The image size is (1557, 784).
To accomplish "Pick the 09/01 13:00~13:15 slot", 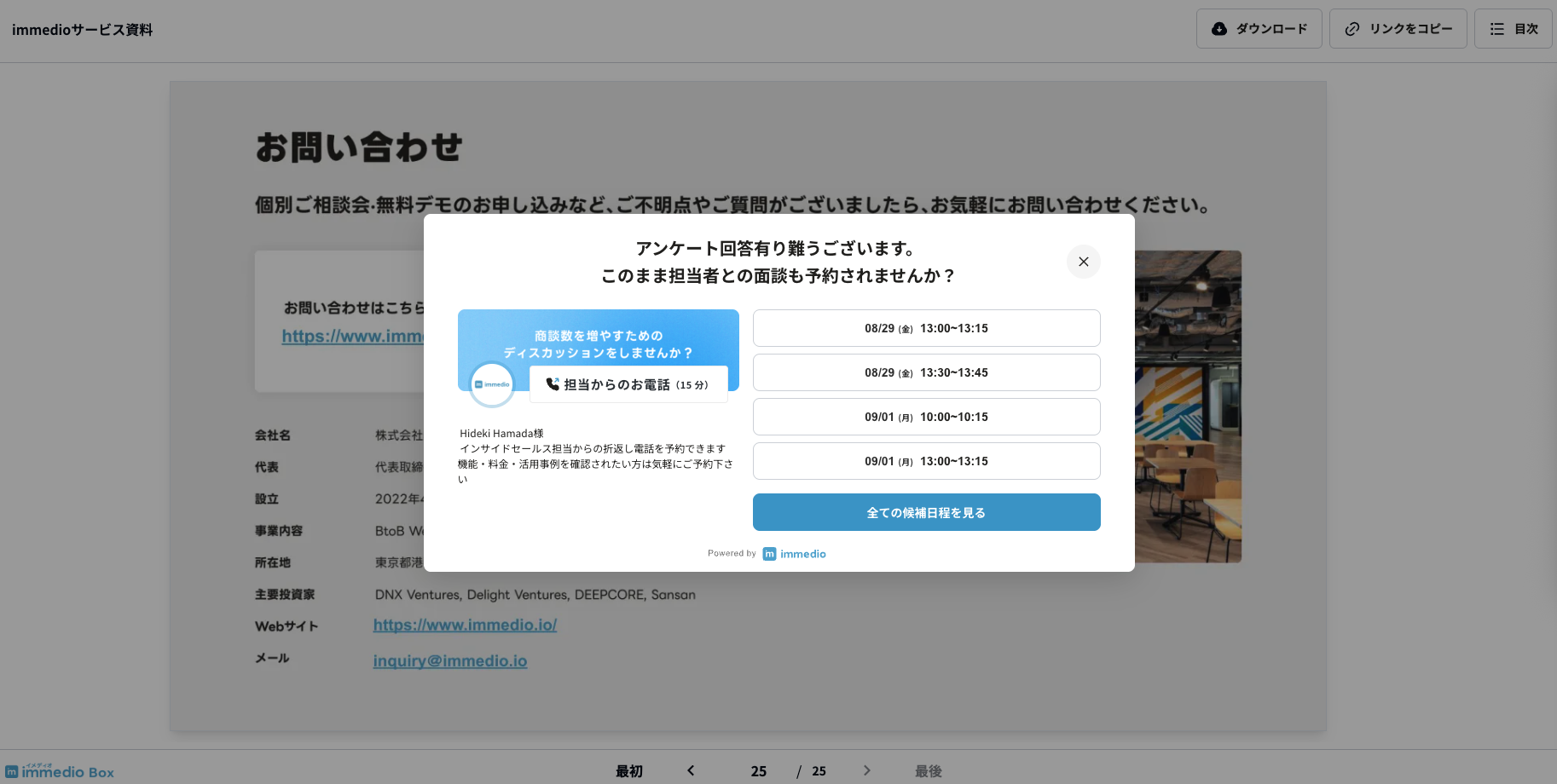I will pos(926,461).
